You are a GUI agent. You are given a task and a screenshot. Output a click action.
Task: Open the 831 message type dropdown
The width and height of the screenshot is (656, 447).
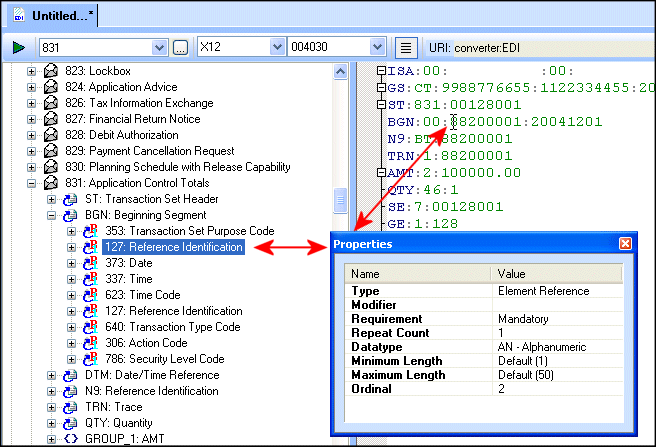click(x=158, y=47)
